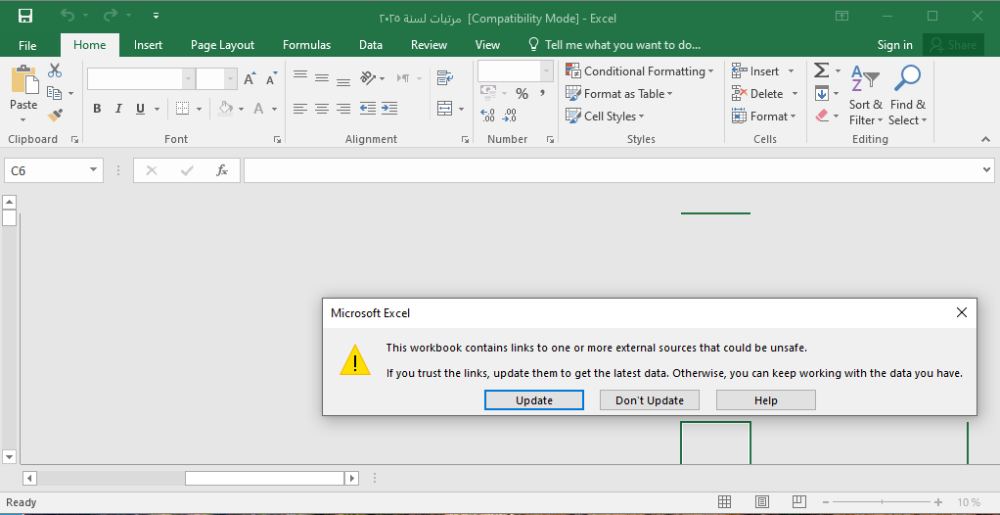Click the Cut scissors icon

[x=55, y=71]
